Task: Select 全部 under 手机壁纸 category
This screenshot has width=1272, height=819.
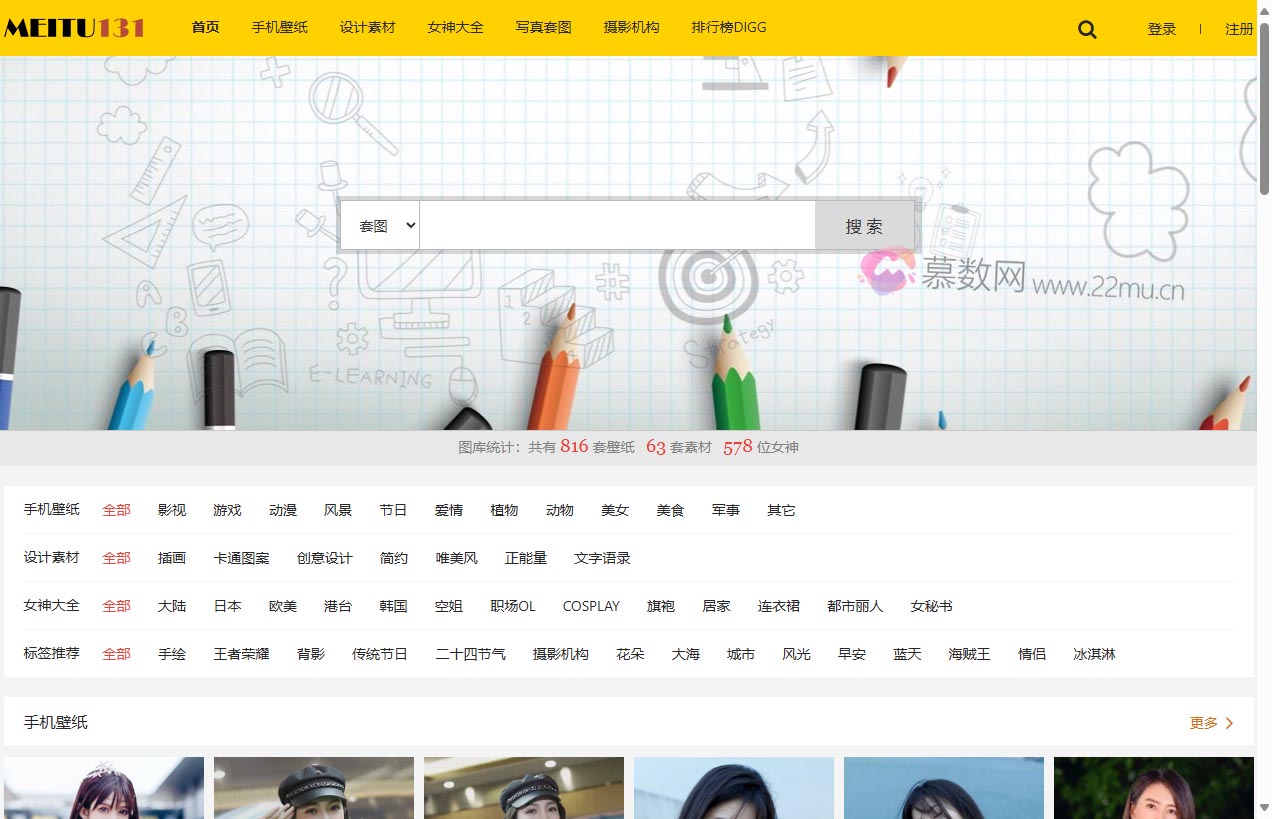Action: [x=117, y=510]
